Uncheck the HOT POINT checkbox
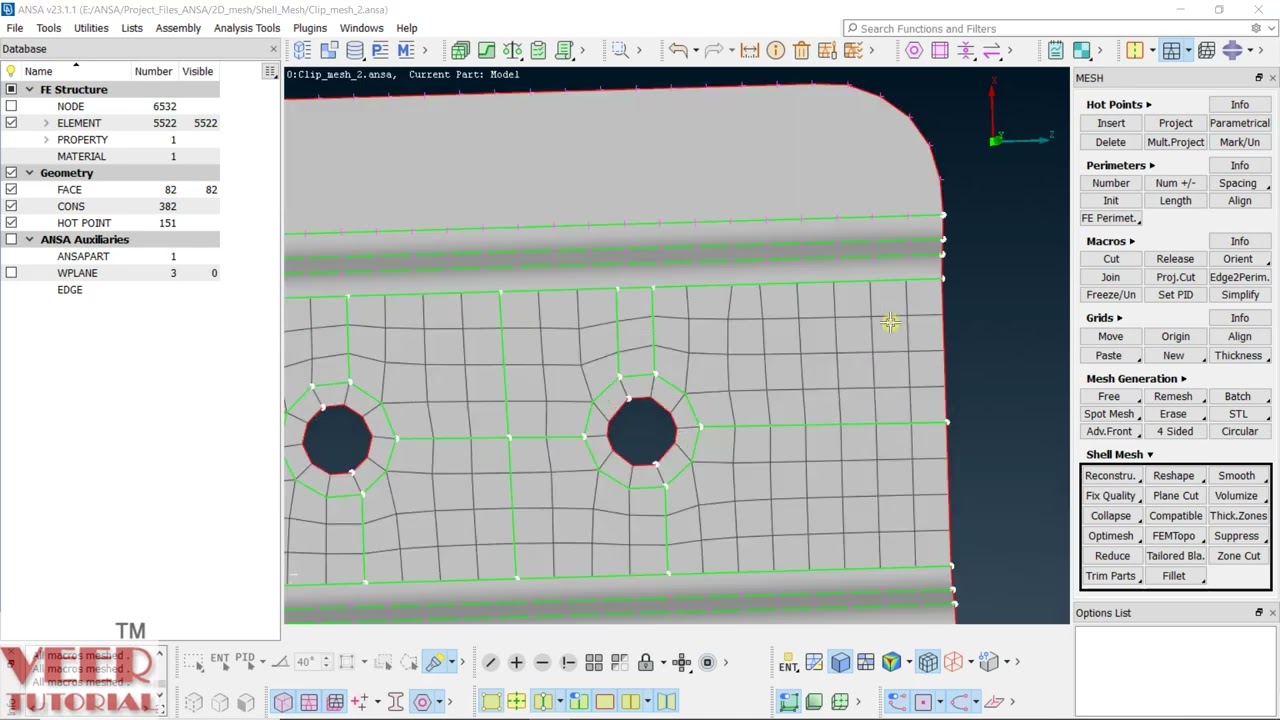1280x720 pixels. pyautogui.click(x=11, y=223)
